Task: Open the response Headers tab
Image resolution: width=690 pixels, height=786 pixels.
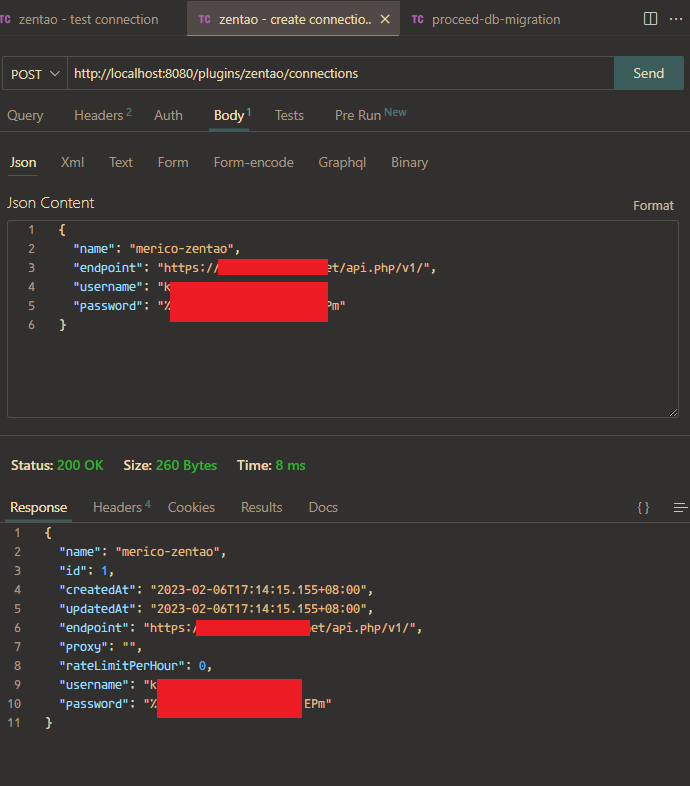Action: [122, 507]
